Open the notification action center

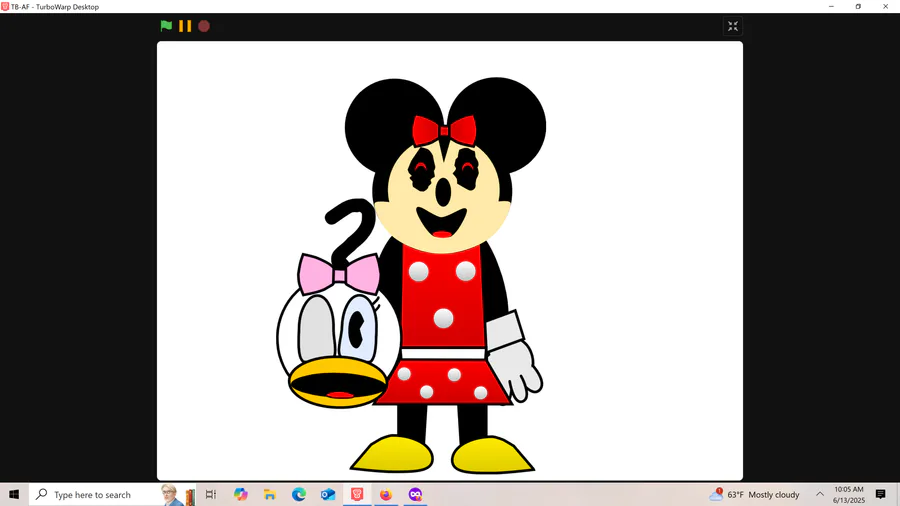pyautogui.click(x=880, y=494)
